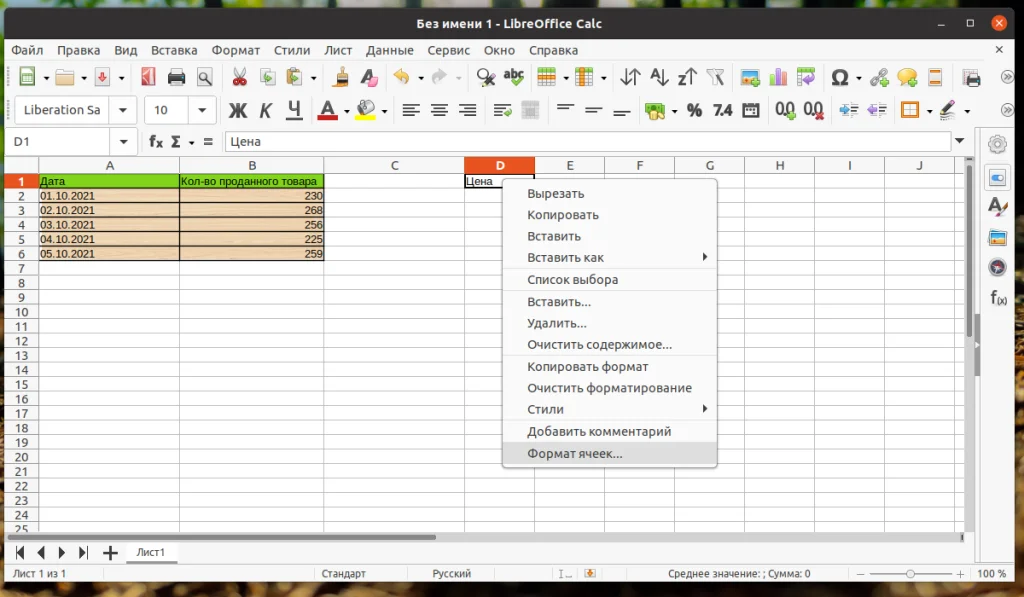This screenshot has height=597, width=1024.
Task: Toggle italic formatting
Action: point(265,111)
